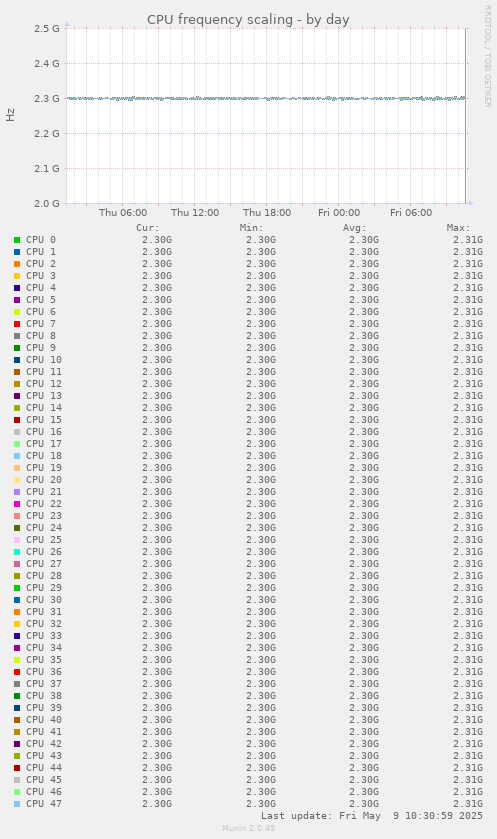Click the 'CPU 30' legend label
The height and width of the screenshot is (839, 497).
point(44,600)
